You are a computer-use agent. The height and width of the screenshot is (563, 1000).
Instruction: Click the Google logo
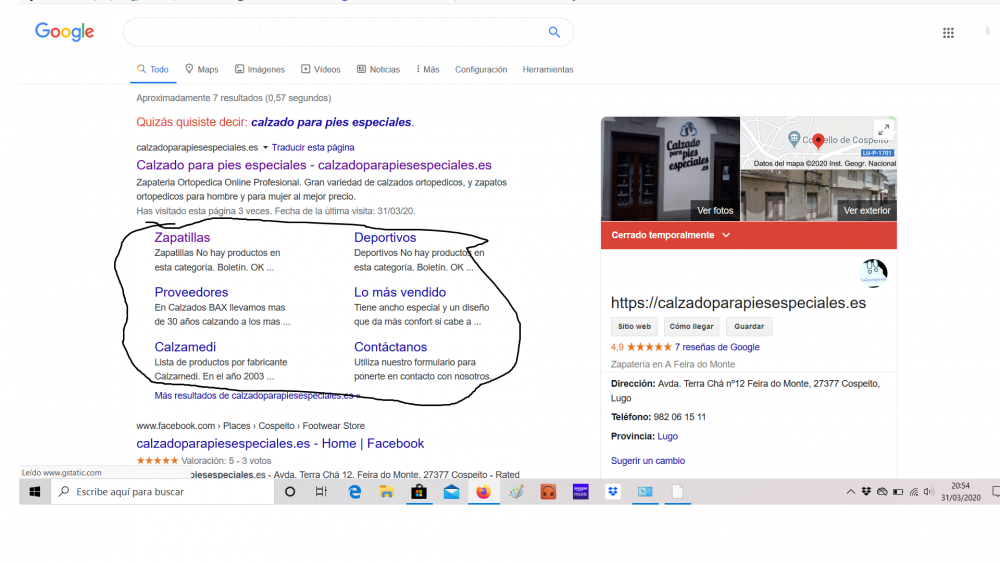tap(64, 31)
